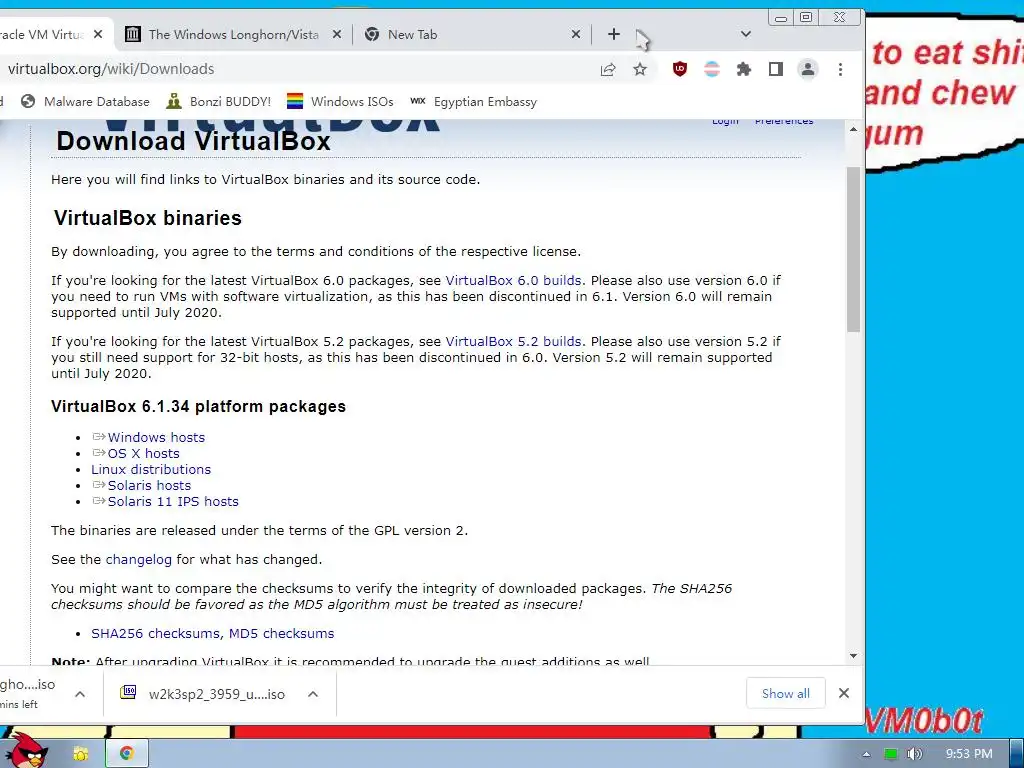Bookmark this page with the star icon
The width and height of the screenshot is (1024, 768).
640,69
